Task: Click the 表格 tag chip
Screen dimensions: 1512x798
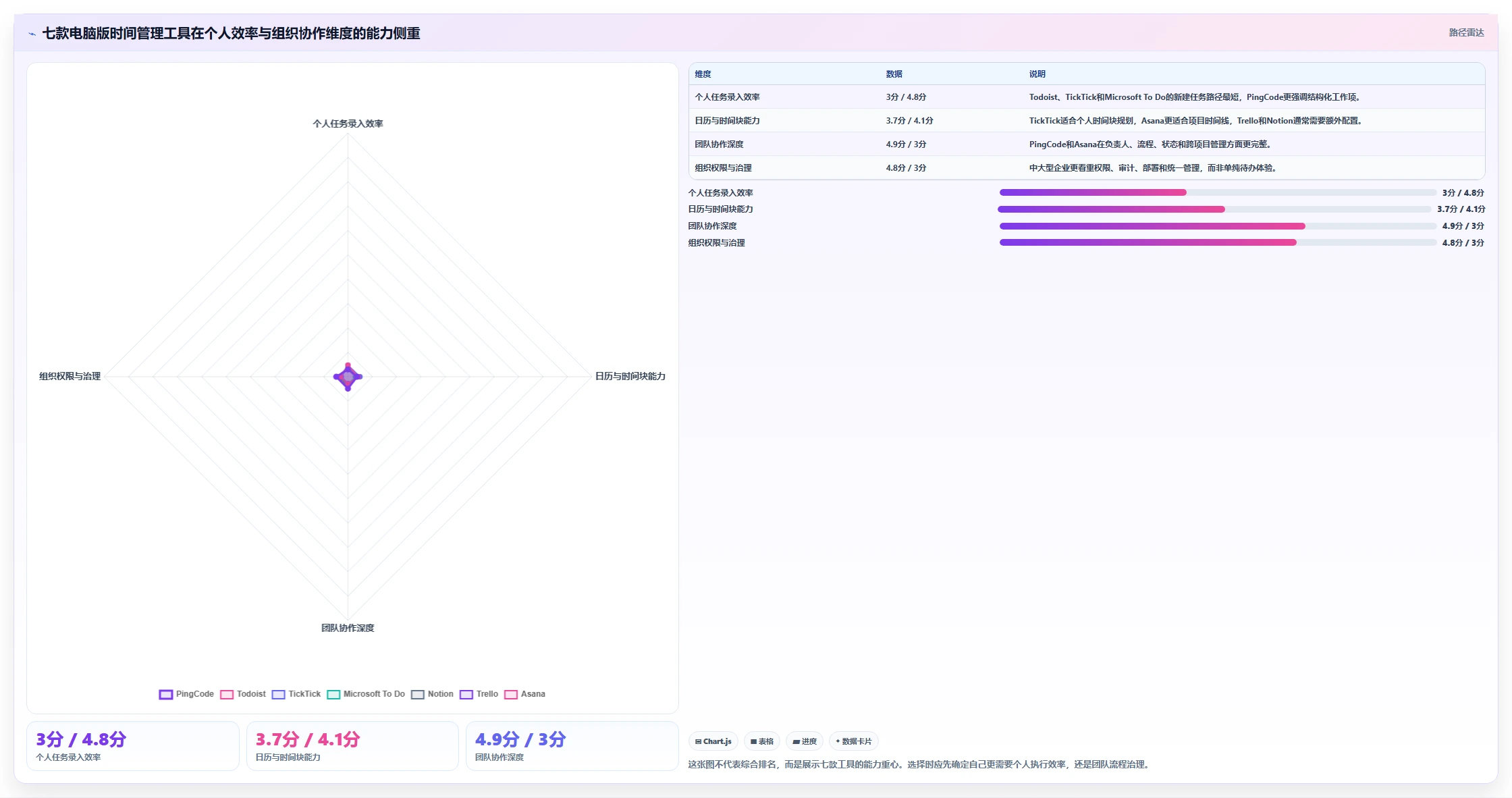Action: point(762,741)
